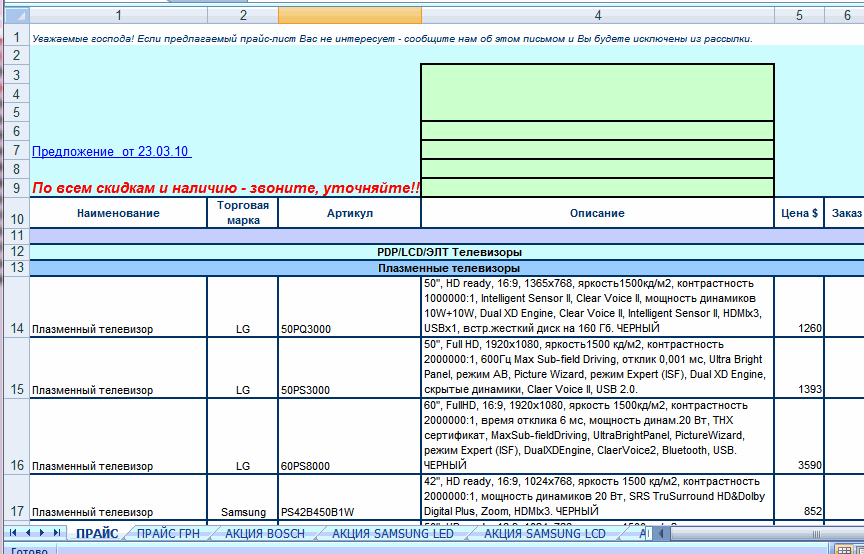Select column header 4

click(x=598, y=15)
